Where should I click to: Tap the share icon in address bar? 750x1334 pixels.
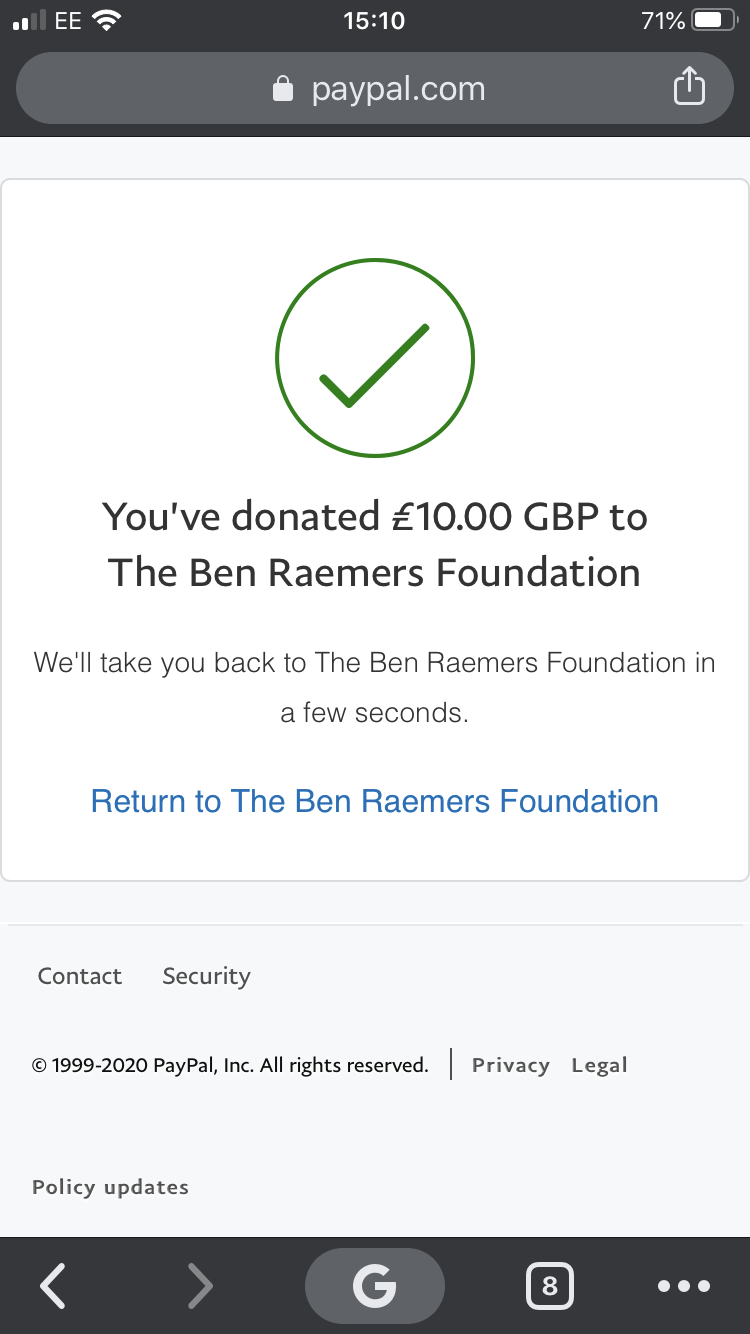[x=689, y=87]
